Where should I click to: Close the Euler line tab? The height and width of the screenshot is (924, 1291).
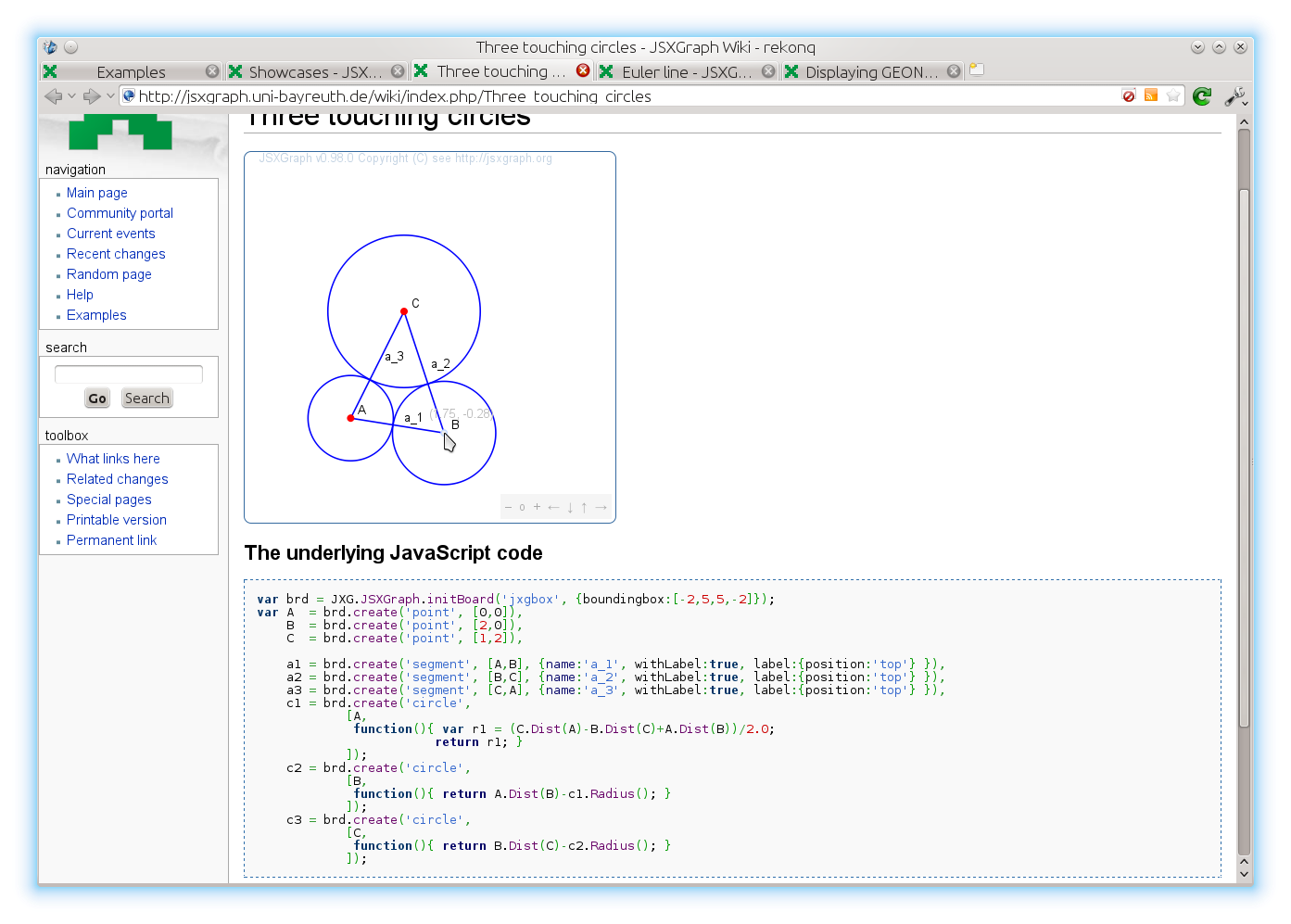point(768,71)
